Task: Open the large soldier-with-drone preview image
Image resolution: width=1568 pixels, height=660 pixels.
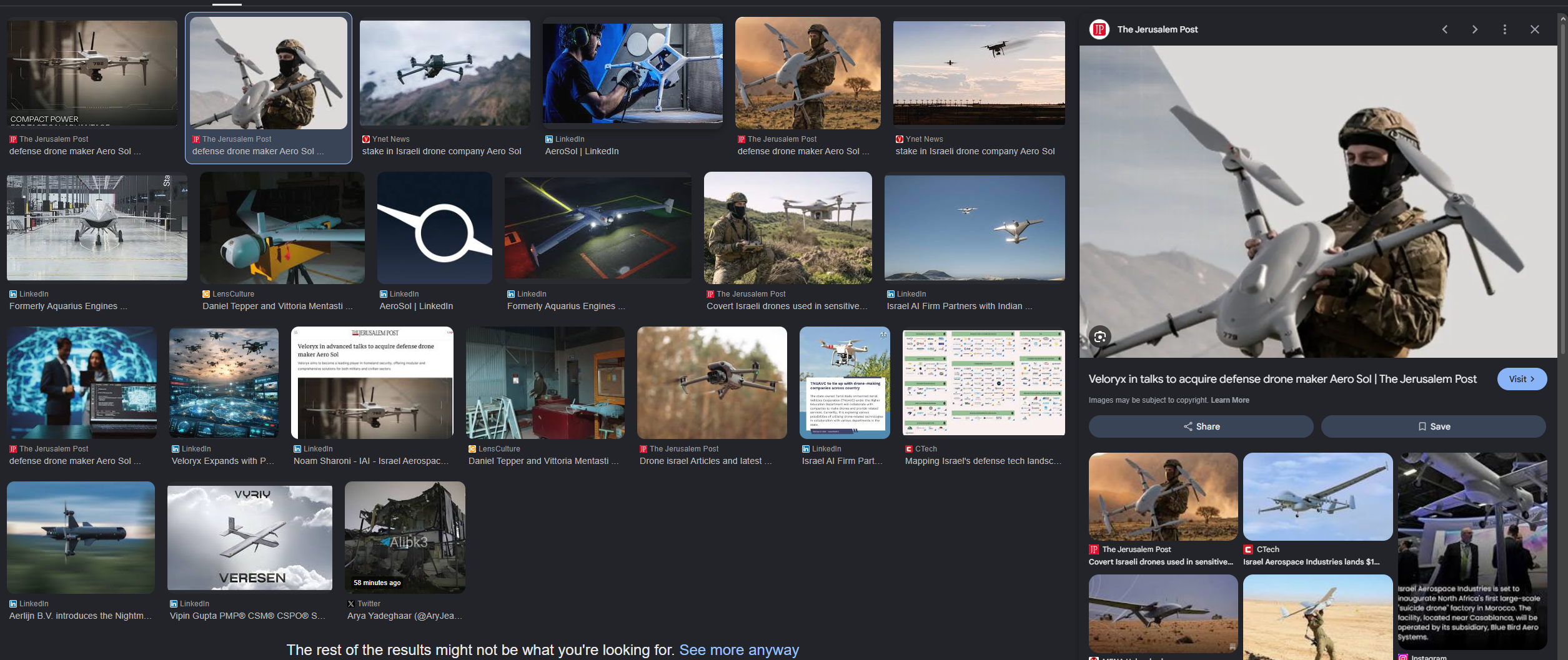Action: [x=1318, y=202]
